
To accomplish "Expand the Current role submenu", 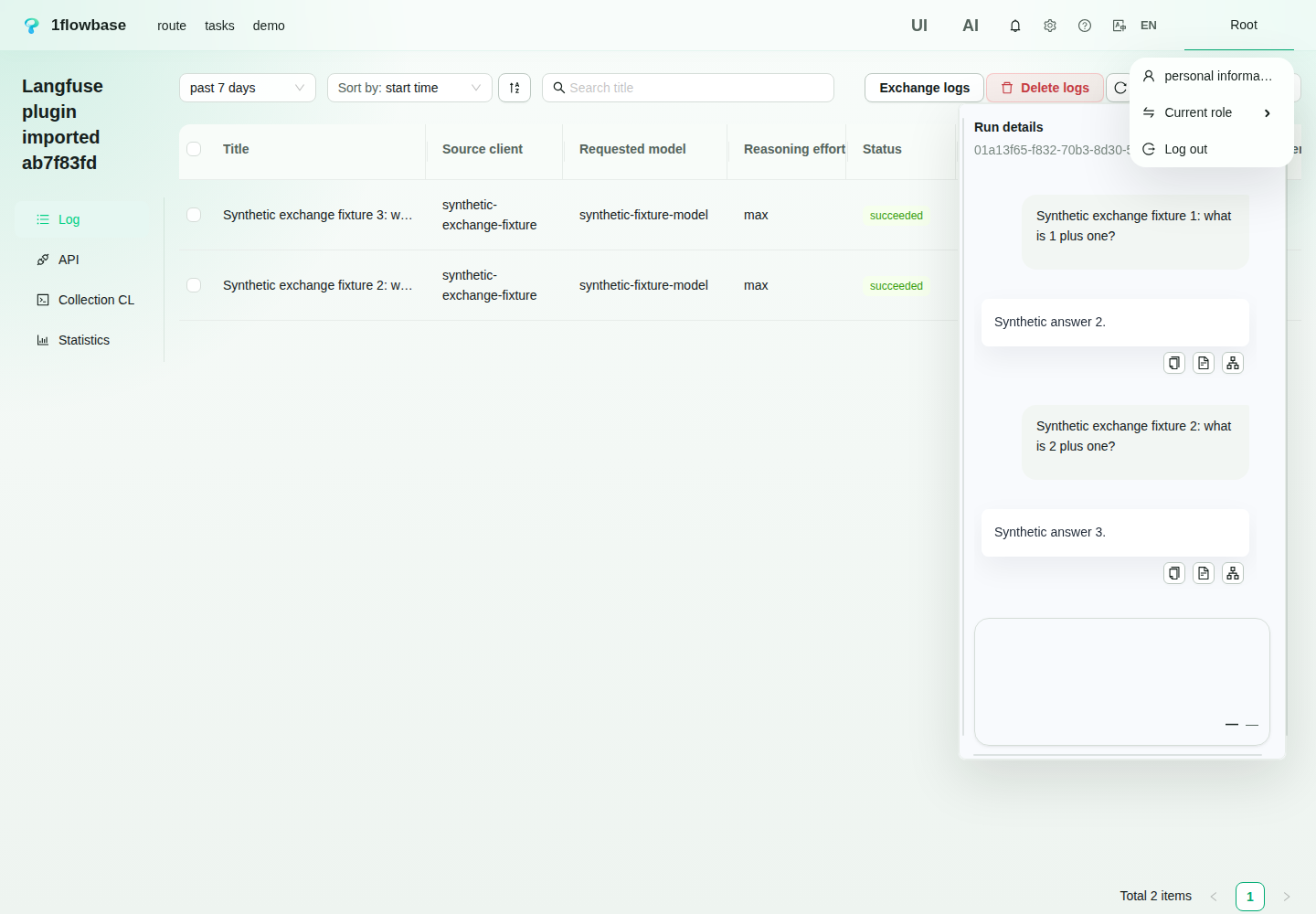I will pyautogui.click(x=1212, y=112).
